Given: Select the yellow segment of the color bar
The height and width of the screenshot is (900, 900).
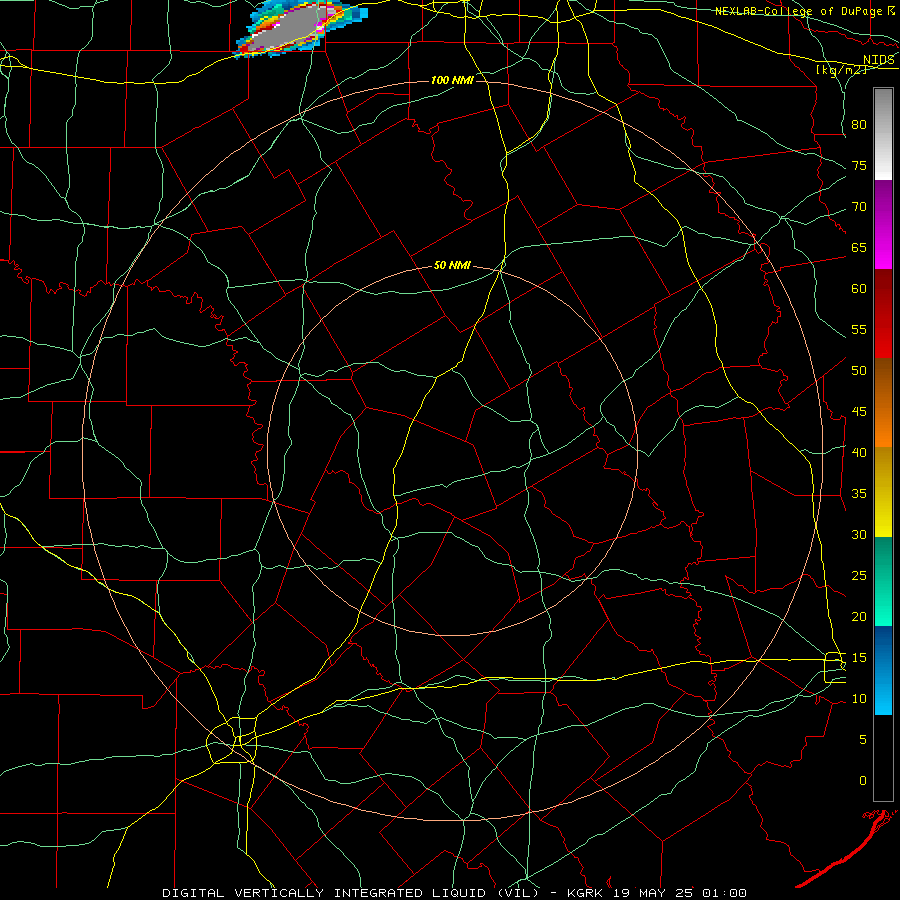Looking at the screenshot, I should [x=883, y=492].
